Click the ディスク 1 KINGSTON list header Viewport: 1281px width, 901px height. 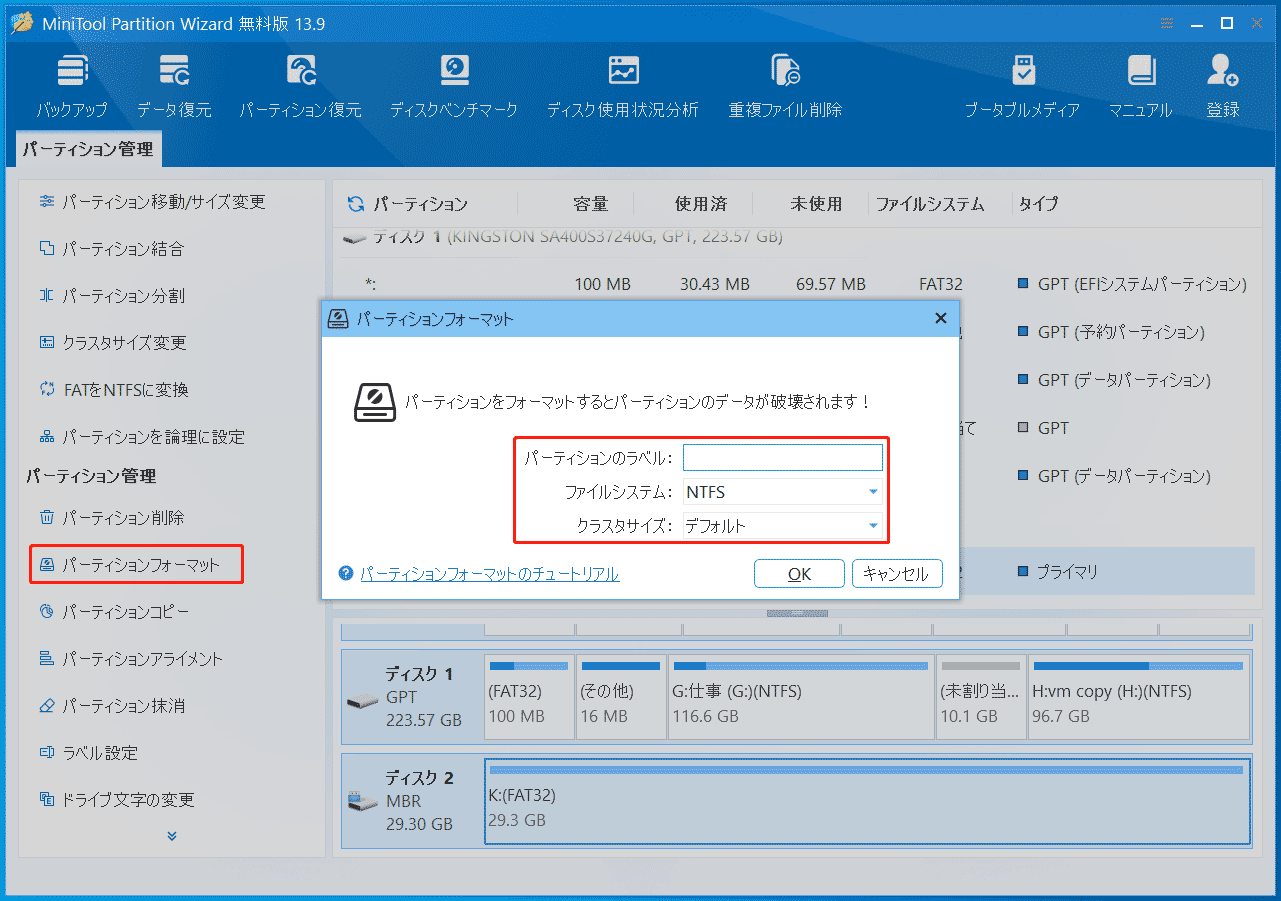[x=563, y=238]
